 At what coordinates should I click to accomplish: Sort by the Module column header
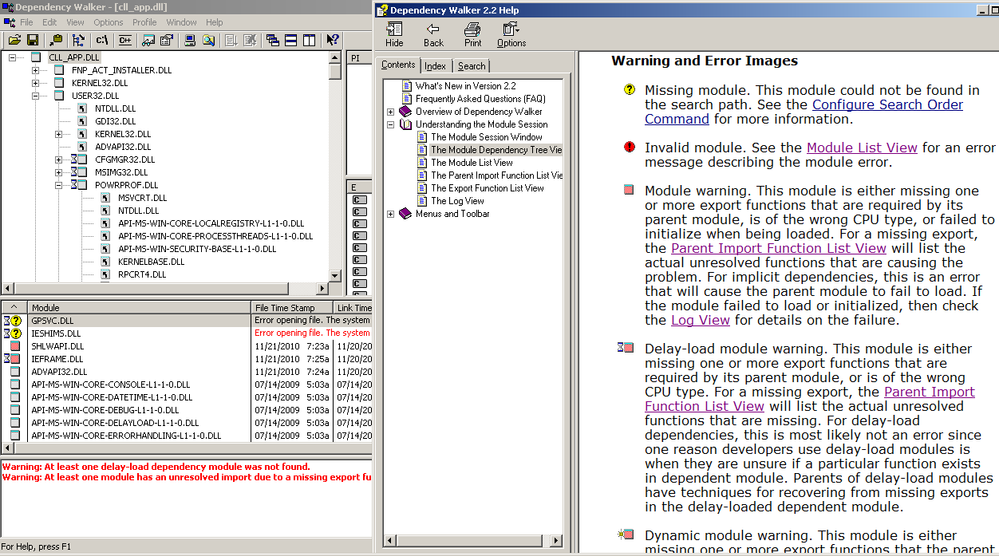pyautogui.click(x=139, y=308)
